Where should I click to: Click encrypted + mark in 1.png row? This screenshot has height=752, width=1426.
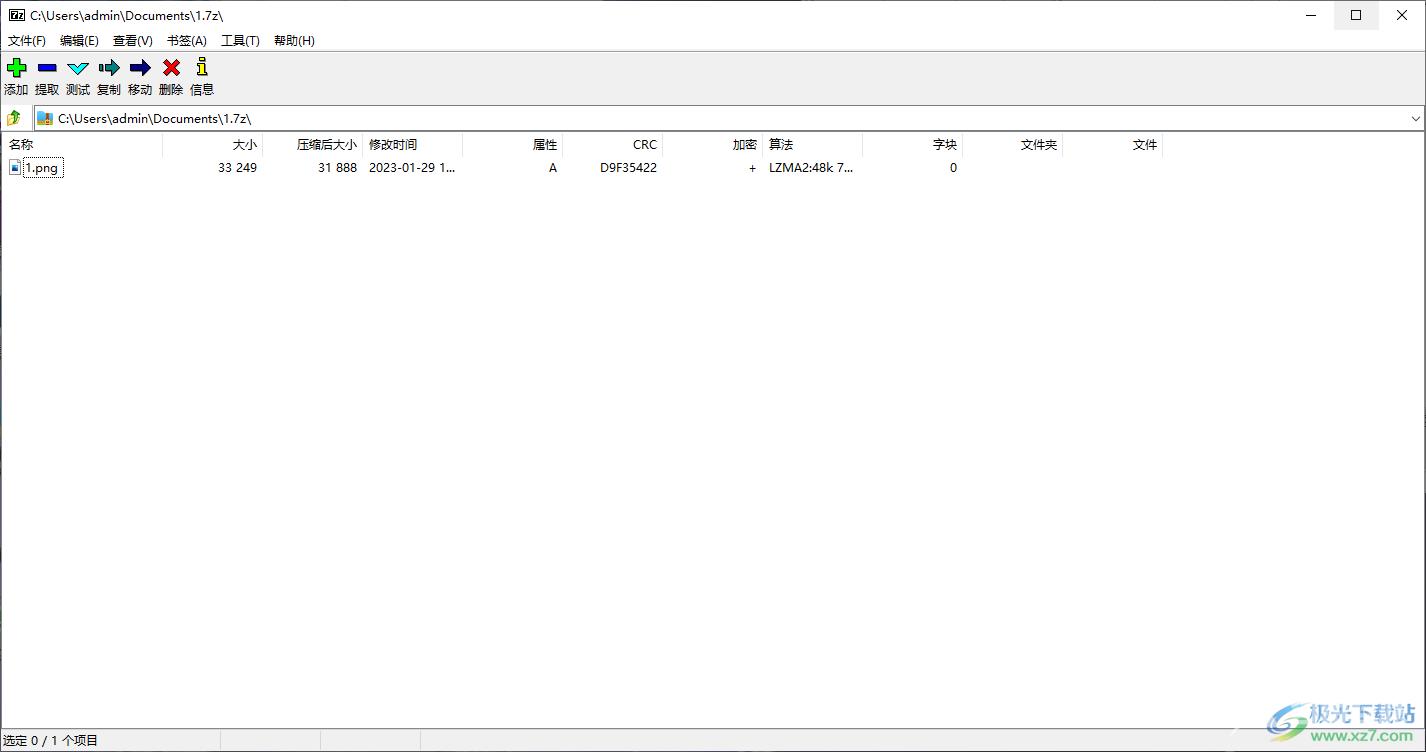point(752,168)
